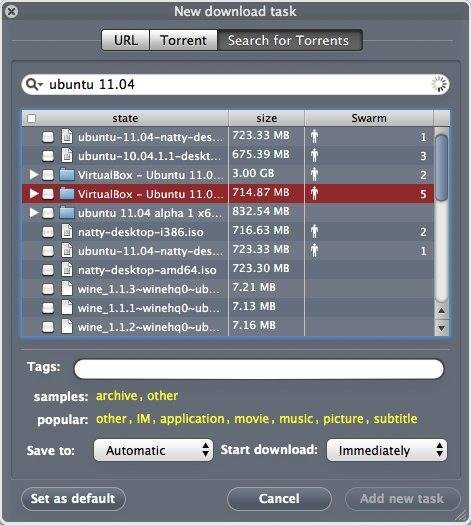
Task: Click the Add new task button
Action: [x=402, y=499]
